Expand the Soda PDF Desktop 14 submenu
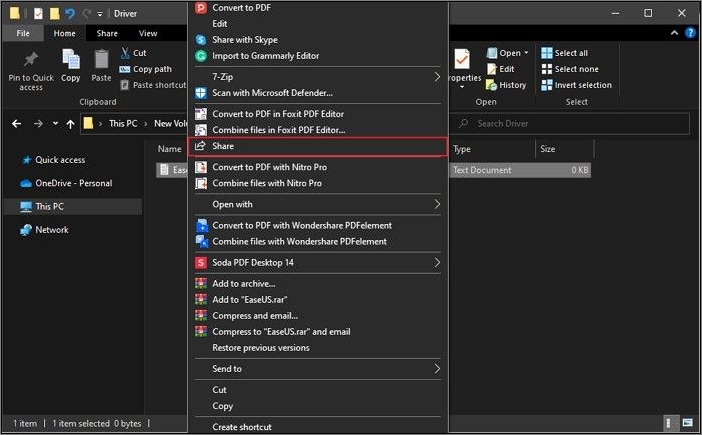This screenshot has width=702, height=435. coord(437,263)
